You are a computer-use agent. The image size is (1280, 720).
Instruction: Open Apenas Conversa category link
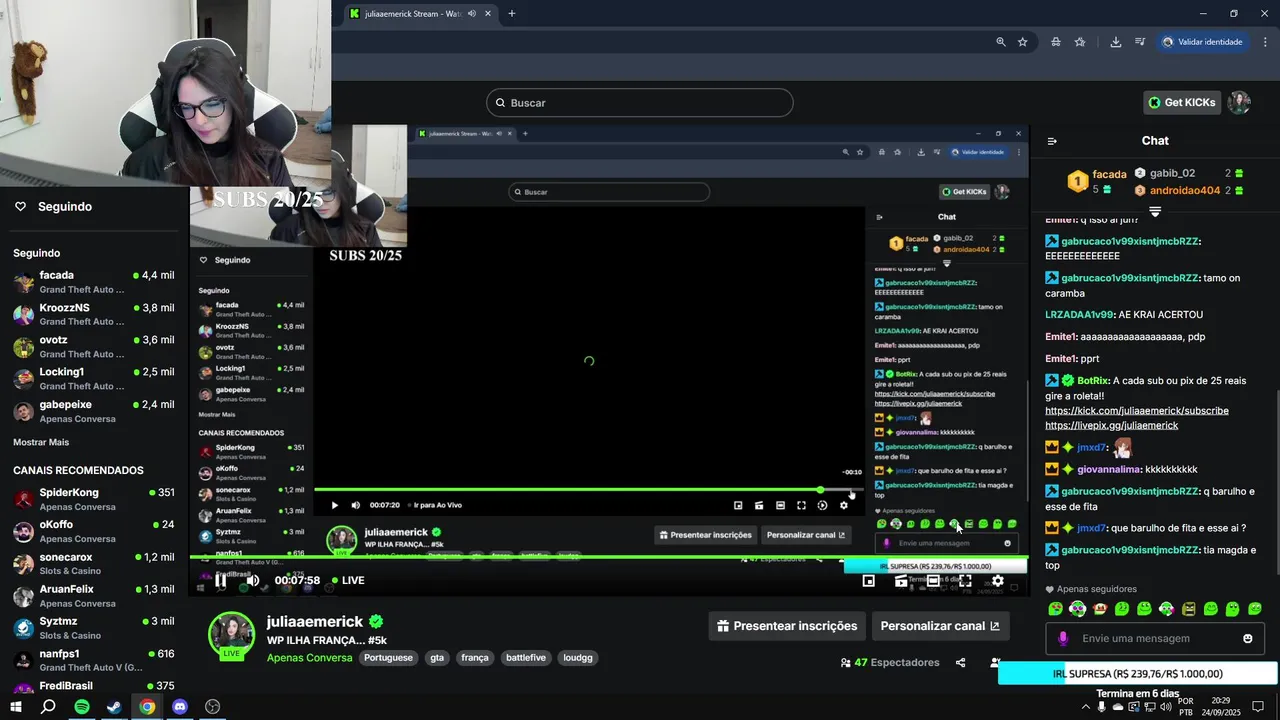[309, 658]
